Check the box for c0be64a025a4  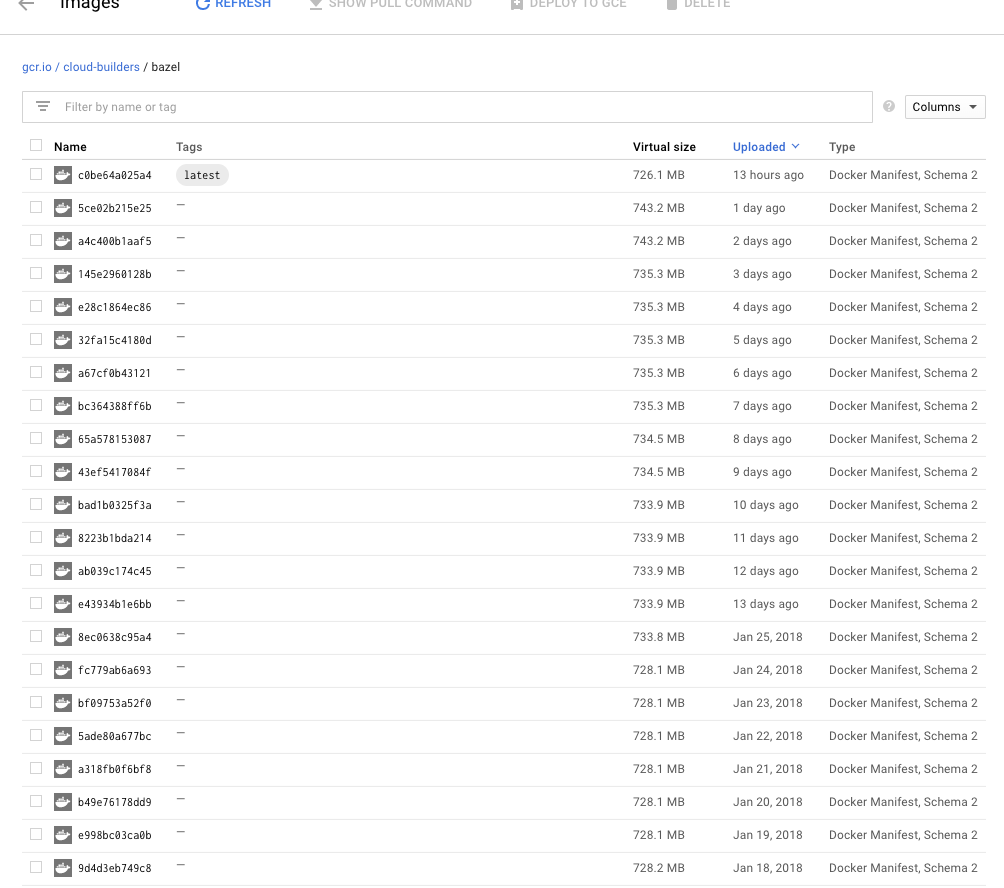coord(36,174)
